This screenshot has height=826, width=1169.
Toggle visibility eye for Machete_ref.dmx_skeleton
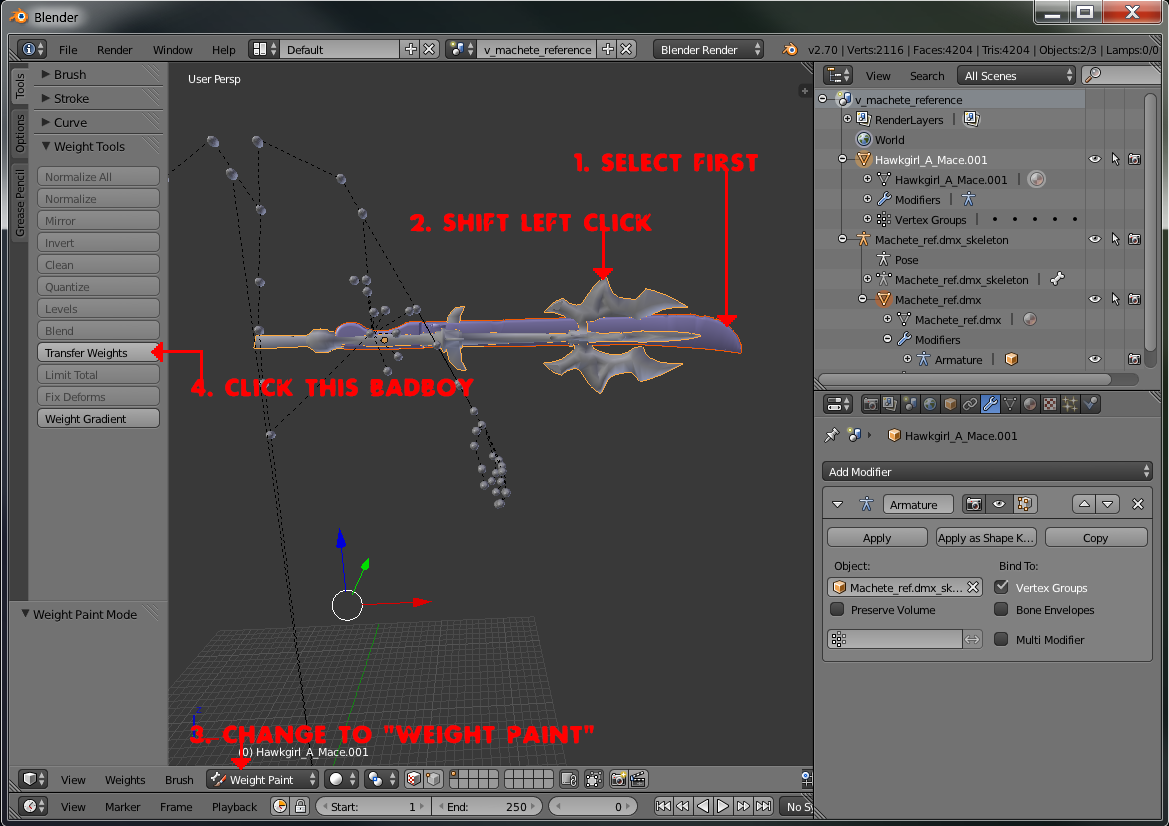(1094, 239)
